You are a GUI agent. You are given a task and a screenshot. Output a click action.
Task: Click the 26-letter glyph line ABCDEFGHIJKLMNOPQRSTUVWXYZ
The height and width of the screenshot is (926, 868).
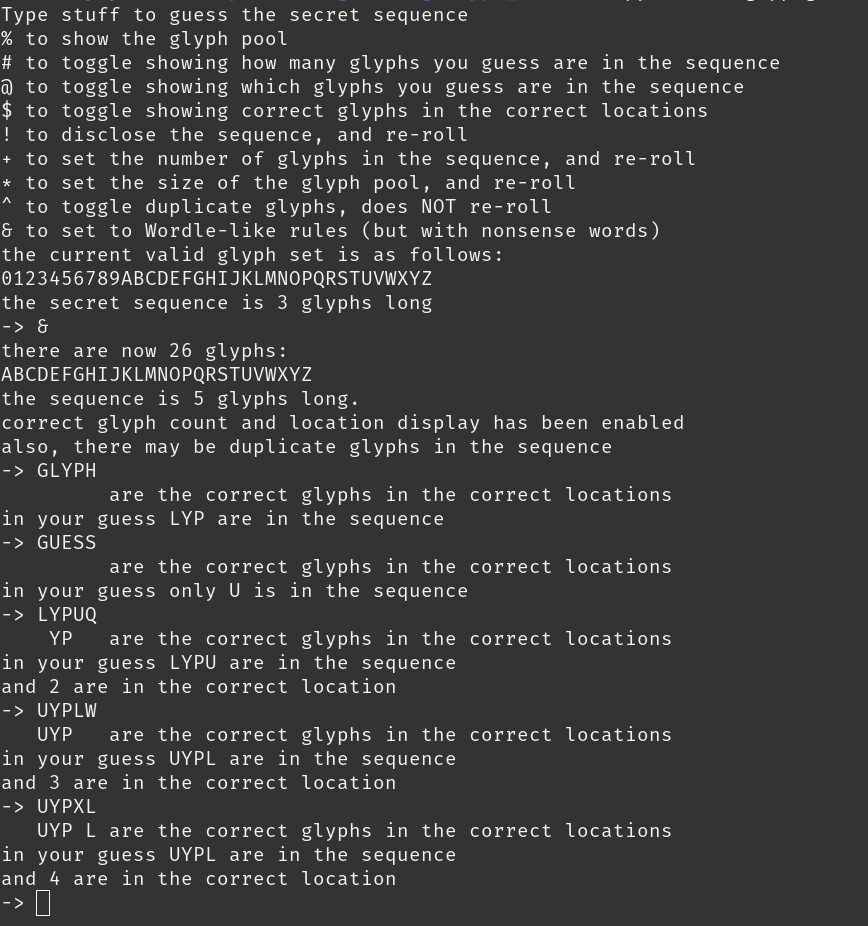pos(157,375)
